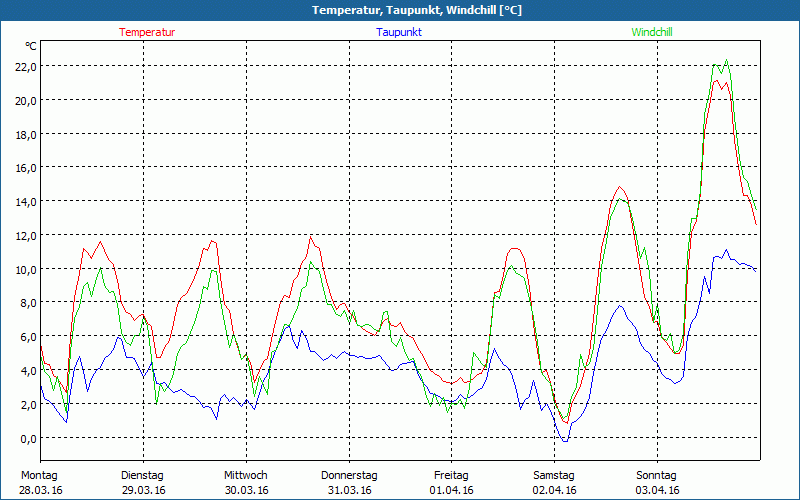The height and width of the screenshot is (500, 800).
Task: Click the 10,0 y-axis tick label
Action: pos(25,269)
